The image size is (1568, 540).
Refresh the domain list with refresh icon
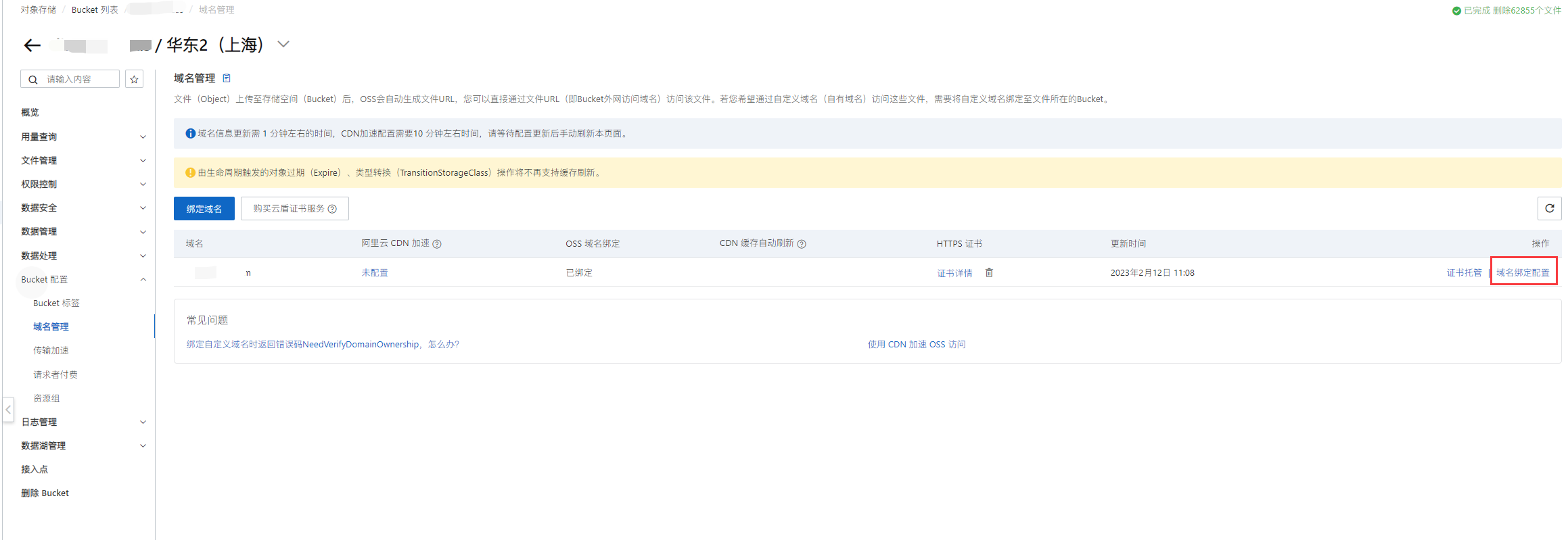tap(1550, 208)
